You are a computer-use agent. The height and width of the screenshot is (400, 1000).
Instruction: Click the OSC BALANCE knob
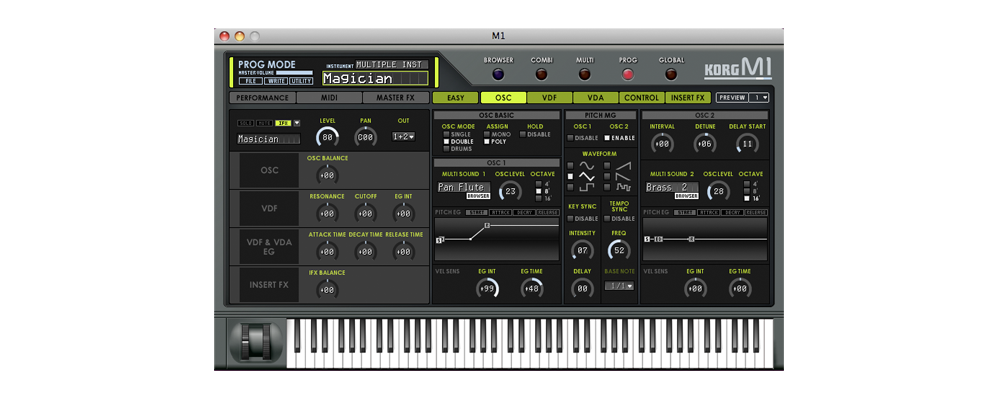point(327,175)
